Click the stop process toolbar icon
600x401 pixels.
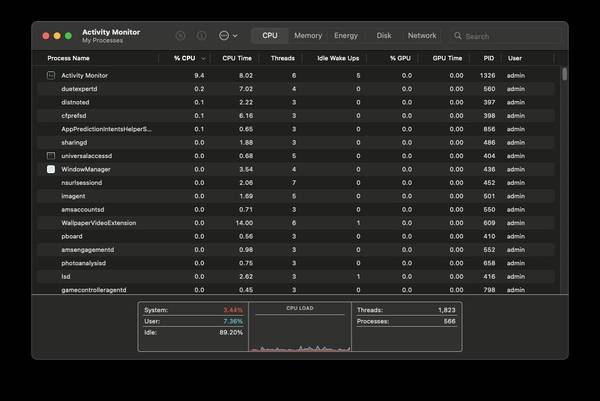180,36
